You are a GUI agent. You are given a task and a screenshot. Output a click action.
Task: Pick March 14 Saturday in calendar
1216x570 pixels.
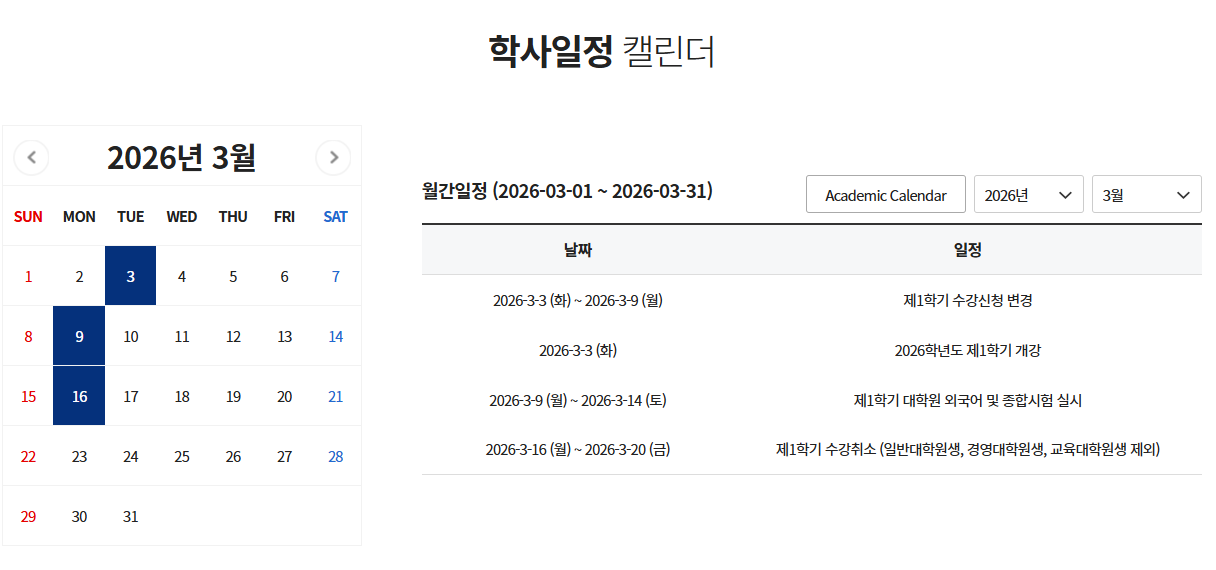(335, 337)
